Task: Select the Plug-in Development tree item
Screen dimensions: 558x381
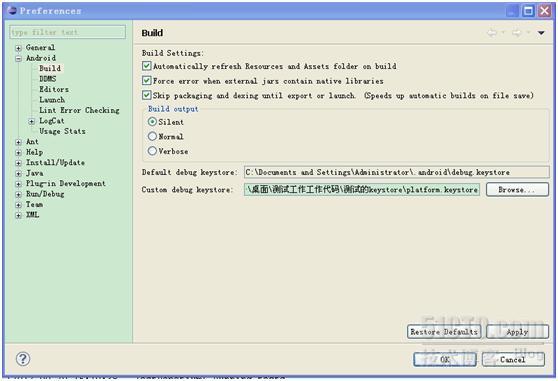Action: click(x=65, y=184)
